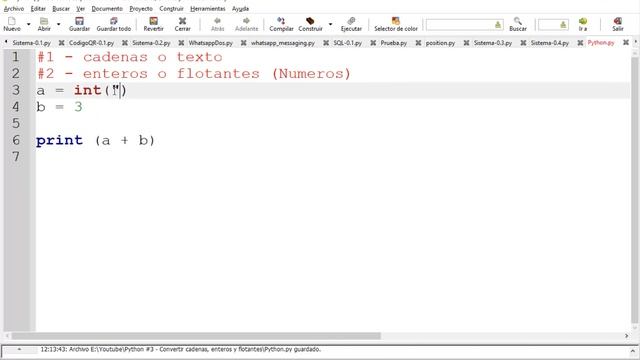
Task: Build with the Construir icon
Action: point(310,24)
